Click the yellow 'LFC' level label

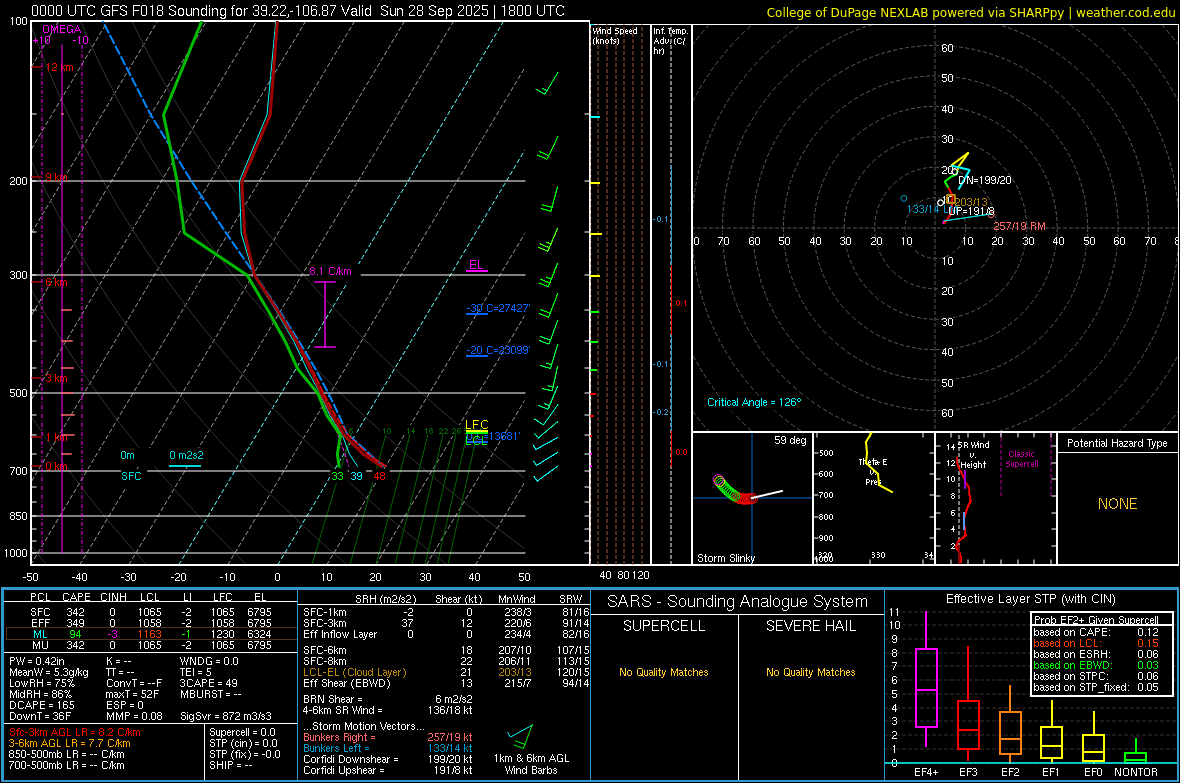476,425
